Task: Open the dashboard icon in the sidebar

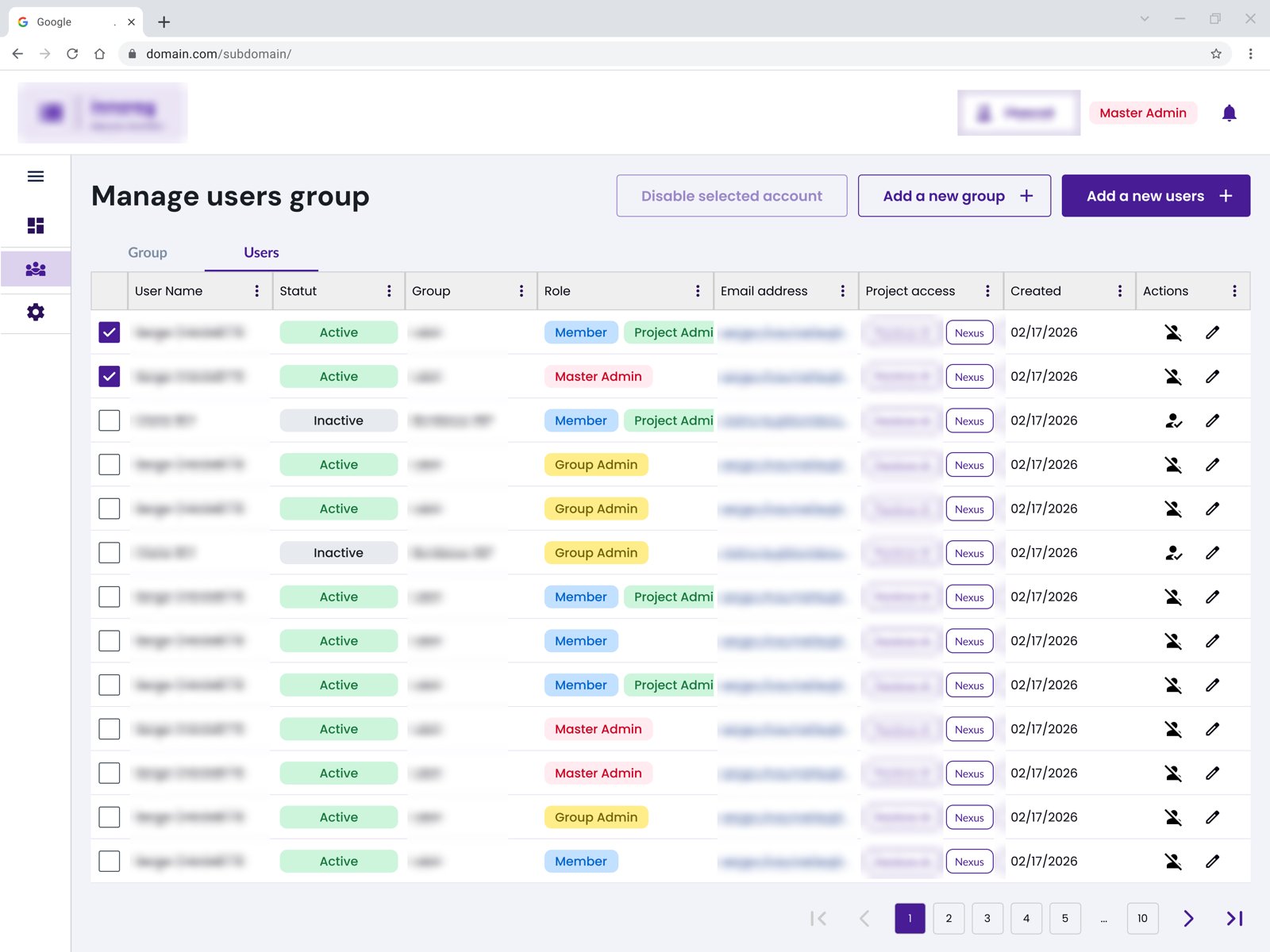Action: coord(36,226)
